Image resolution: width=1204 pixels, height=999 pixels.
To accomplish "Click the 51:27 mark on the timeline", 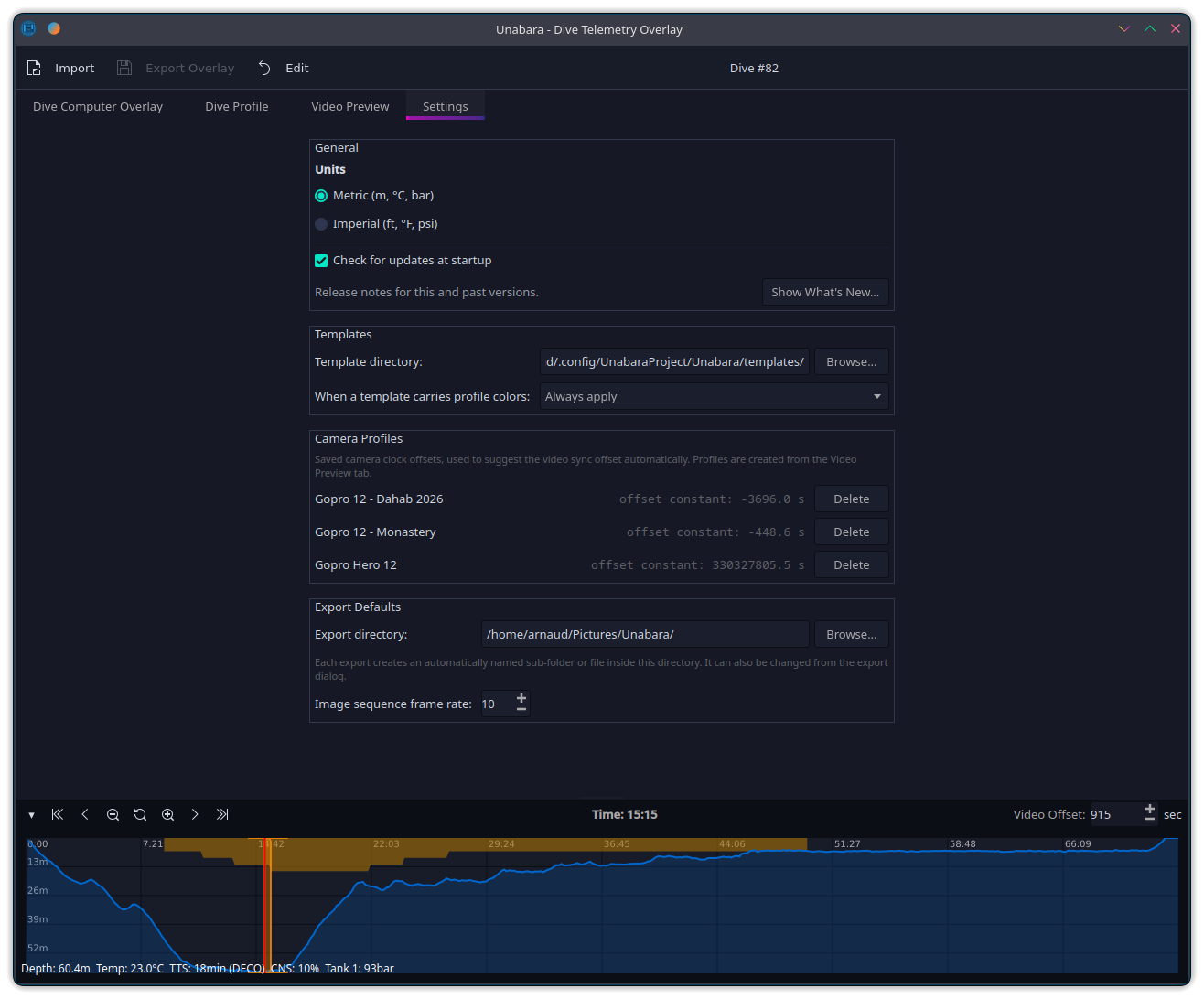I will coord(847,843).
